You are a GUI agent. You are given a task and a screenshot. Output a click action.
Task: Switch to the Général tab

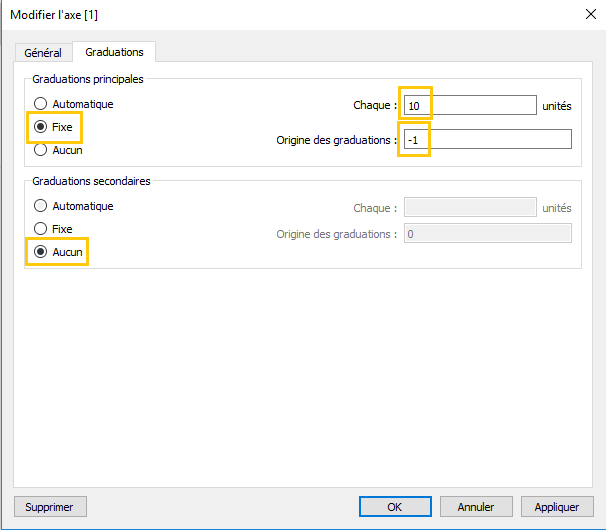coord(43,53)
